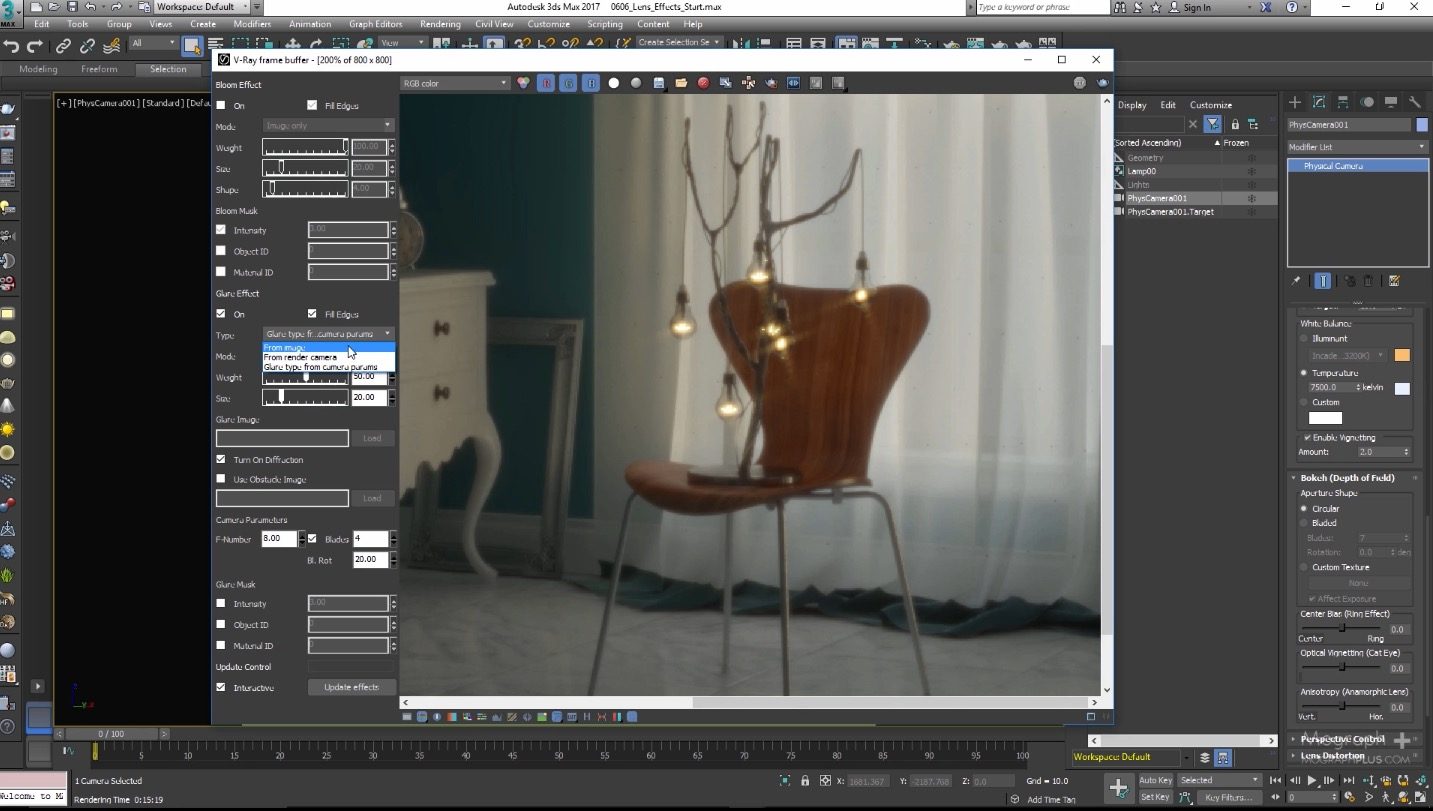
Task: Select the Bladed aperture shape radio button
Action: (x=1303, y=523)
